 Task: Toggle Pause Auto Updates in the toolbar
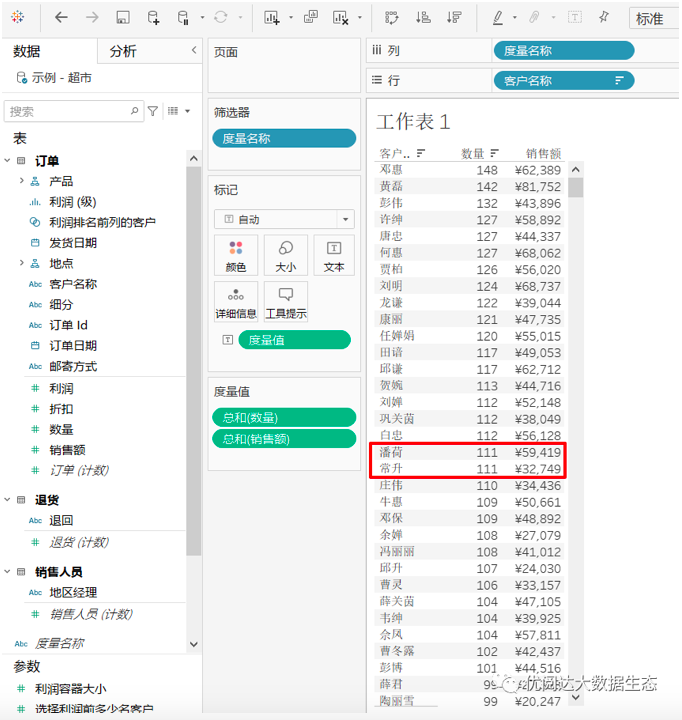point(183,18)
